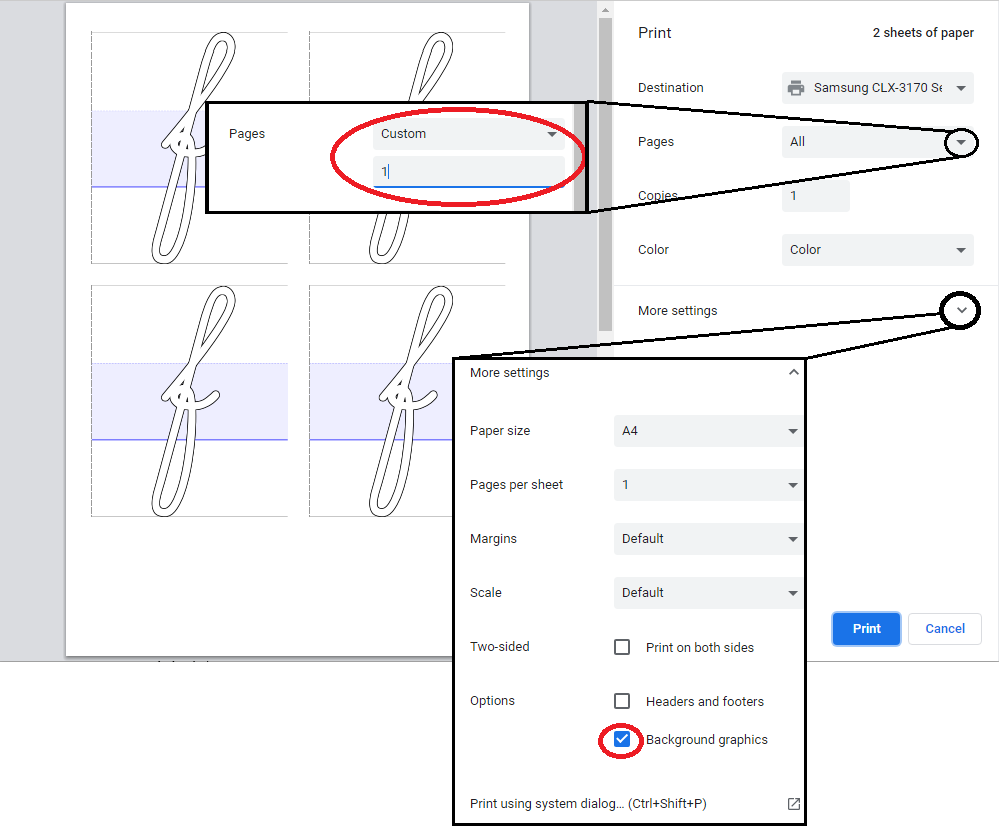Expand the More settings section chevron

pyautogui.click(x=961, y=311)
